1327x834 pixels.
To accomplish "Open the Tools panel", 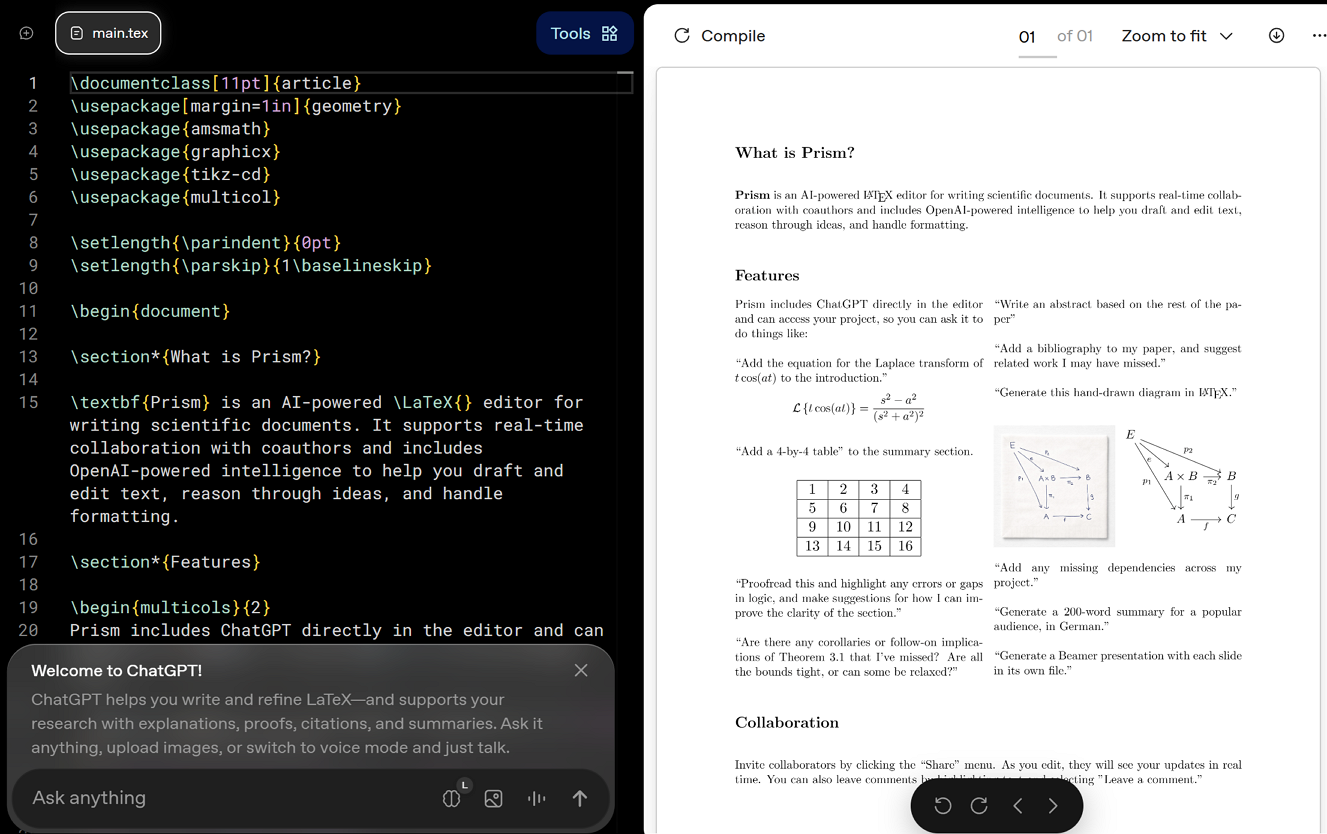I will click(584, 33).
